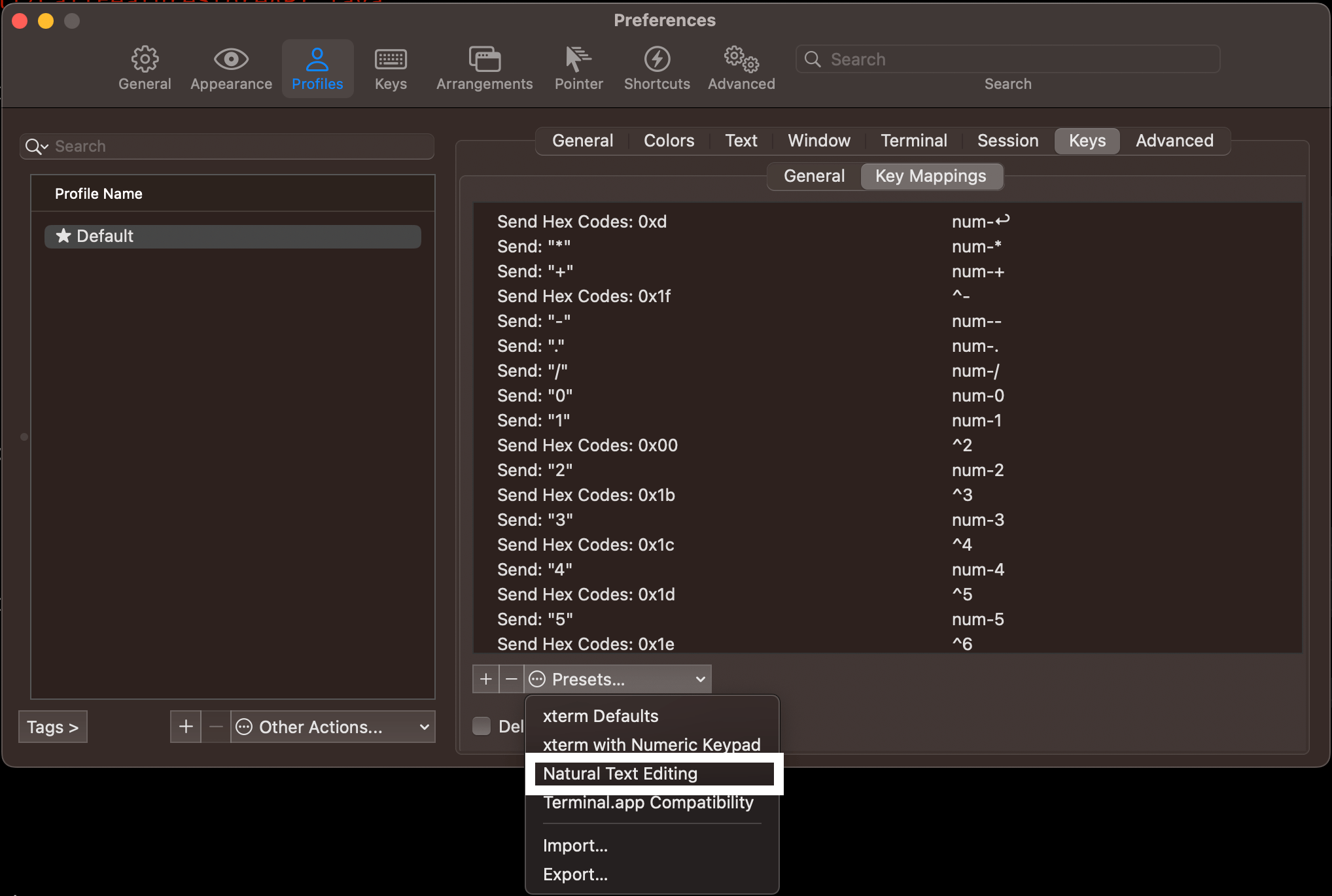Expand the Presets dropdown
1332x896 pixels.
618,679
